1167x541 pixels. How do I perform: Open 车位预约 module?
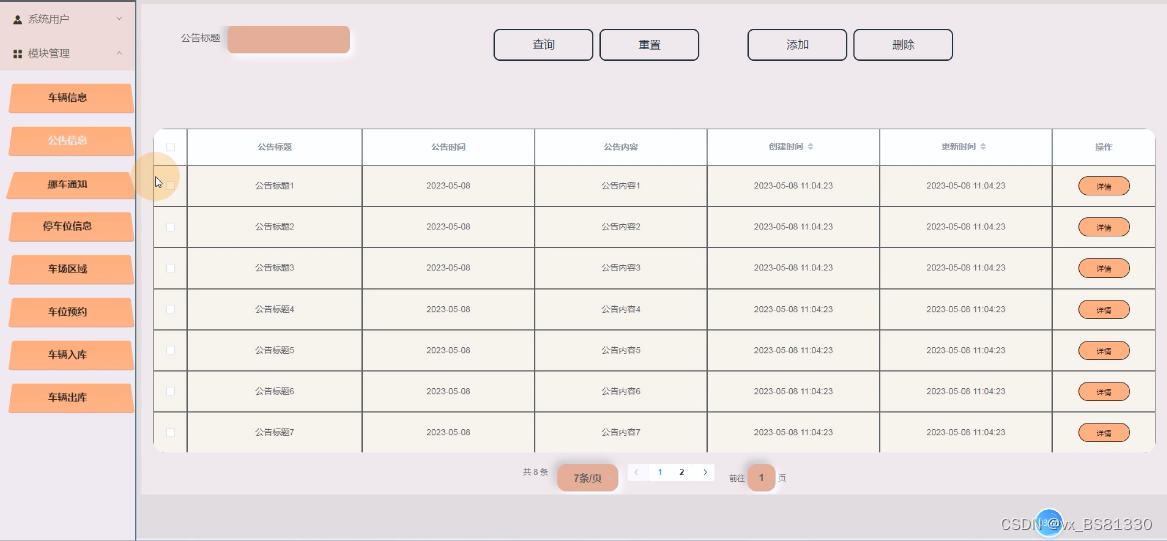(x=71, y=312)
